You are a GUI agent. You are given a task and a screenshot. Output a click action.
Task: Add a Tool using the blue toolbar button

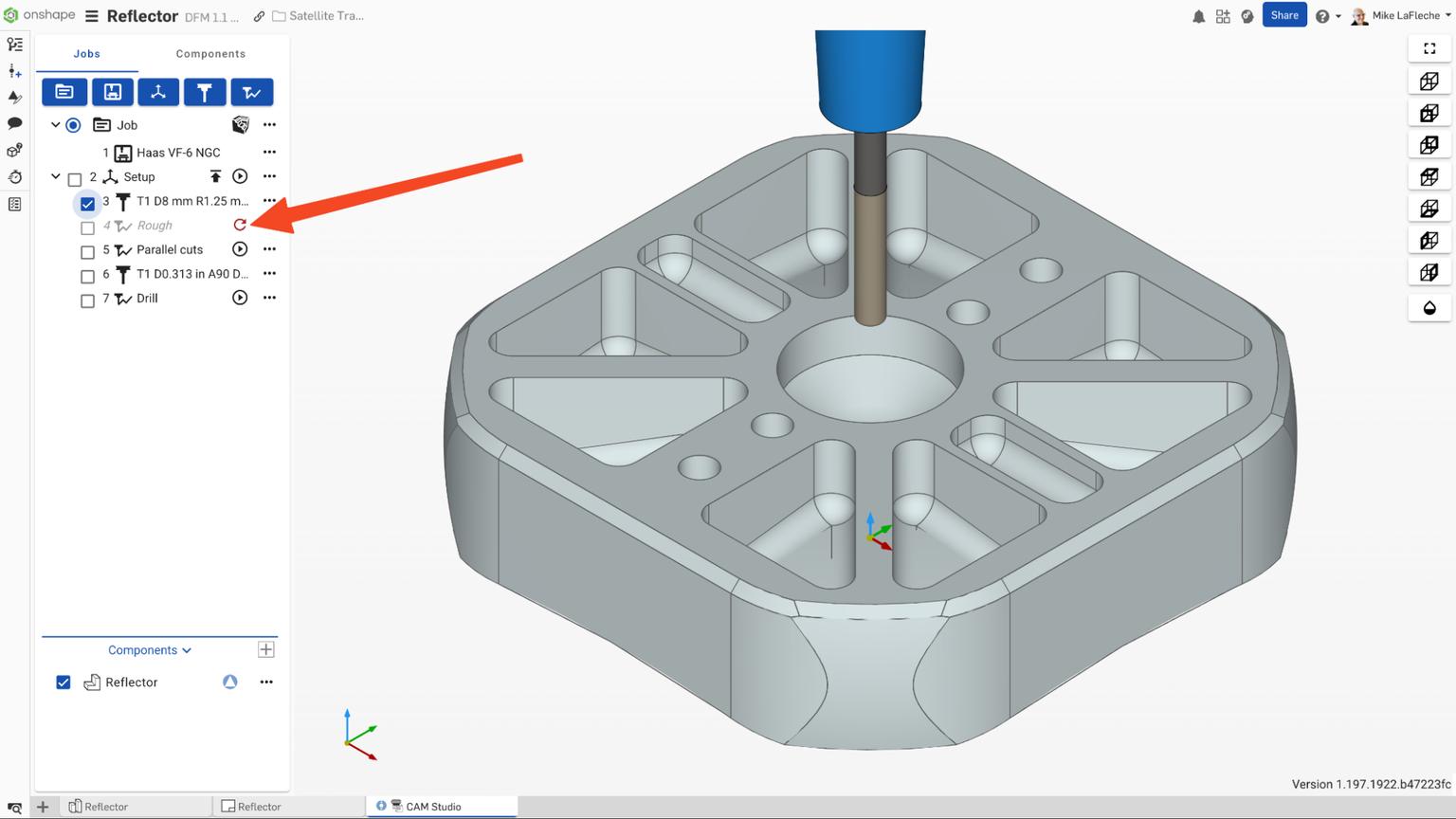205,92
